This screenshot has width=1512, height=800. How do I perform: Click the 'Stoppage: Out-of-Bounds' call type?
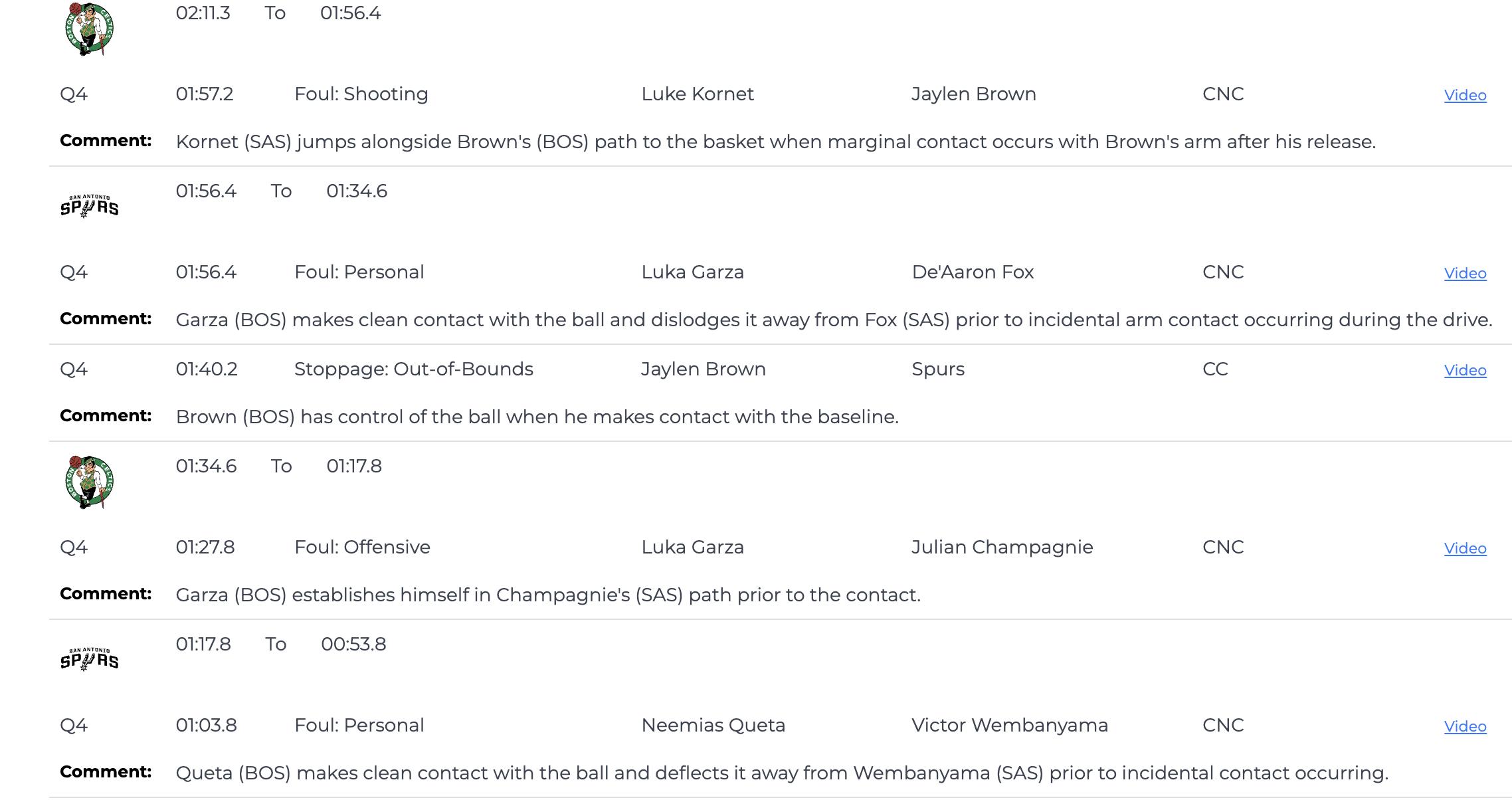point(413,369)
